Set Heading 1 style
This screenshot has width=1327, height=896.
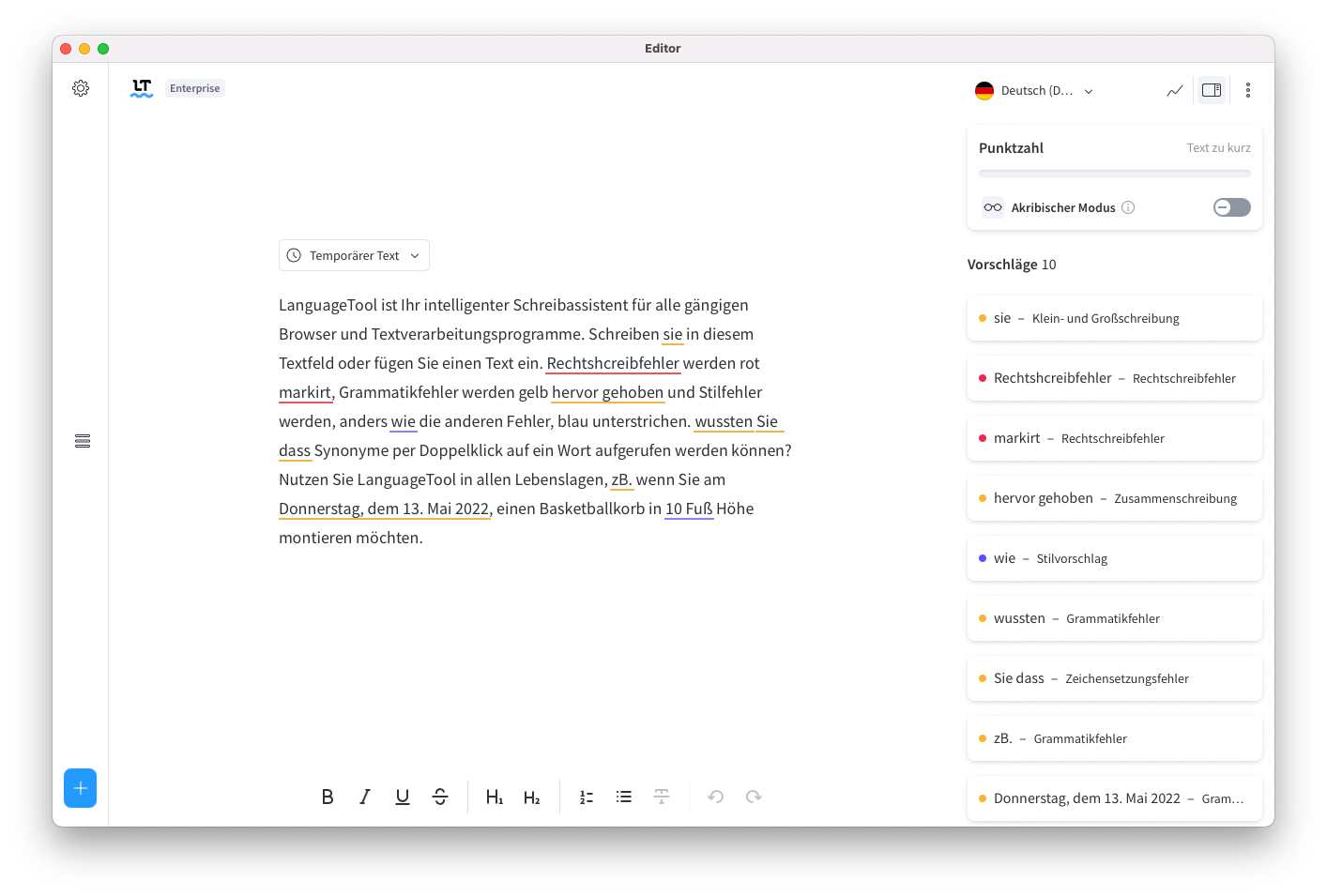(x=495, y=797)
